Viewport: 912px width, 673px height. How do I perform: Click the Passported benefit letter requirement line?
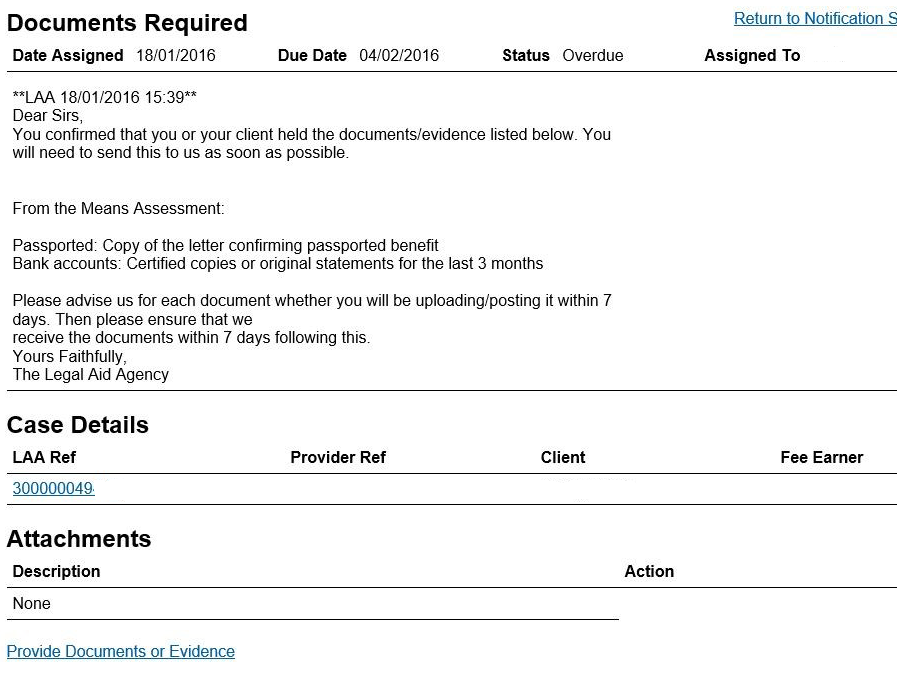click(x=226, y=246)
